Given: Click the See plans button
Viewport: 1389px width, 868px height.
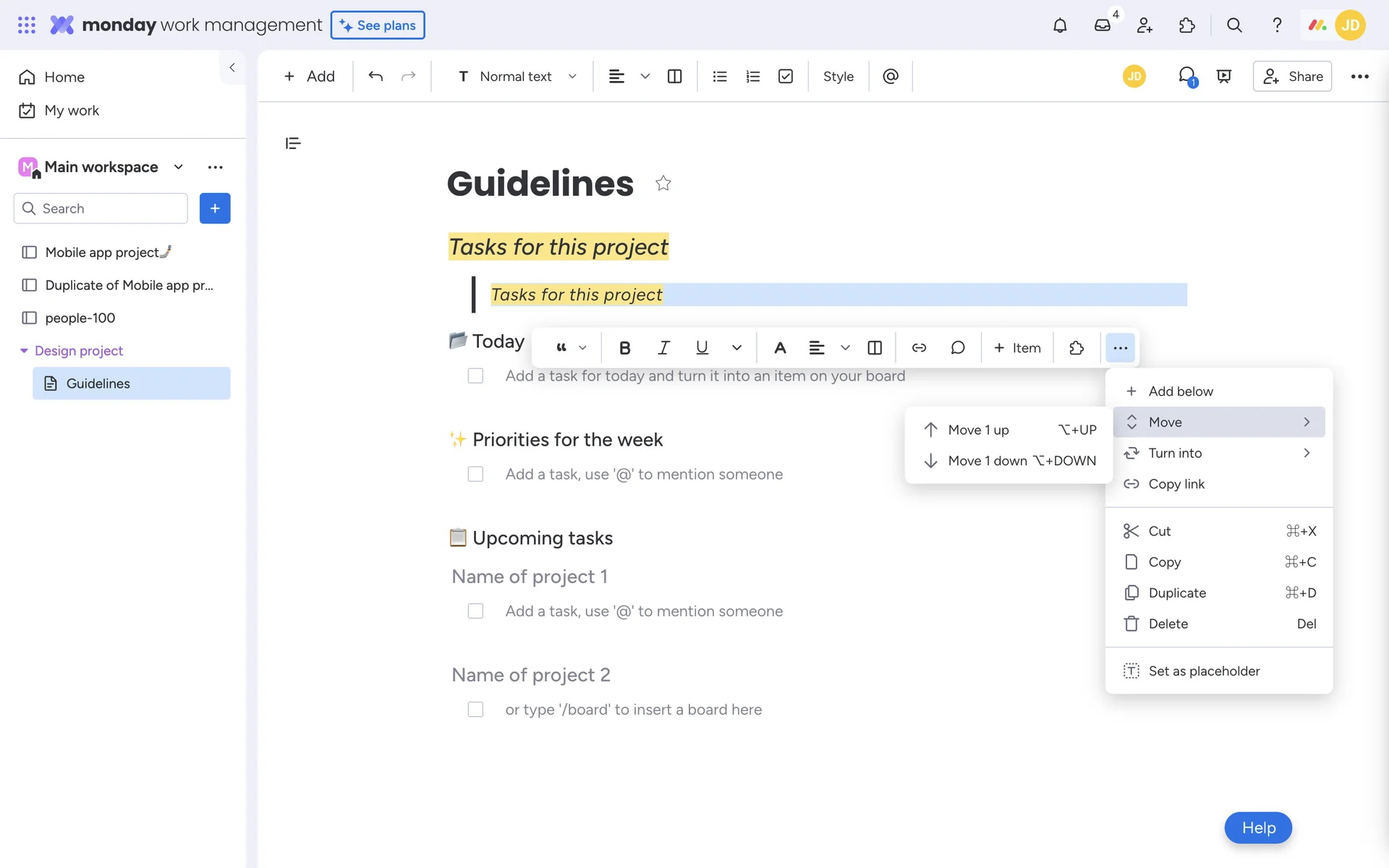Looking at the screenshot, I should point(378,25).
